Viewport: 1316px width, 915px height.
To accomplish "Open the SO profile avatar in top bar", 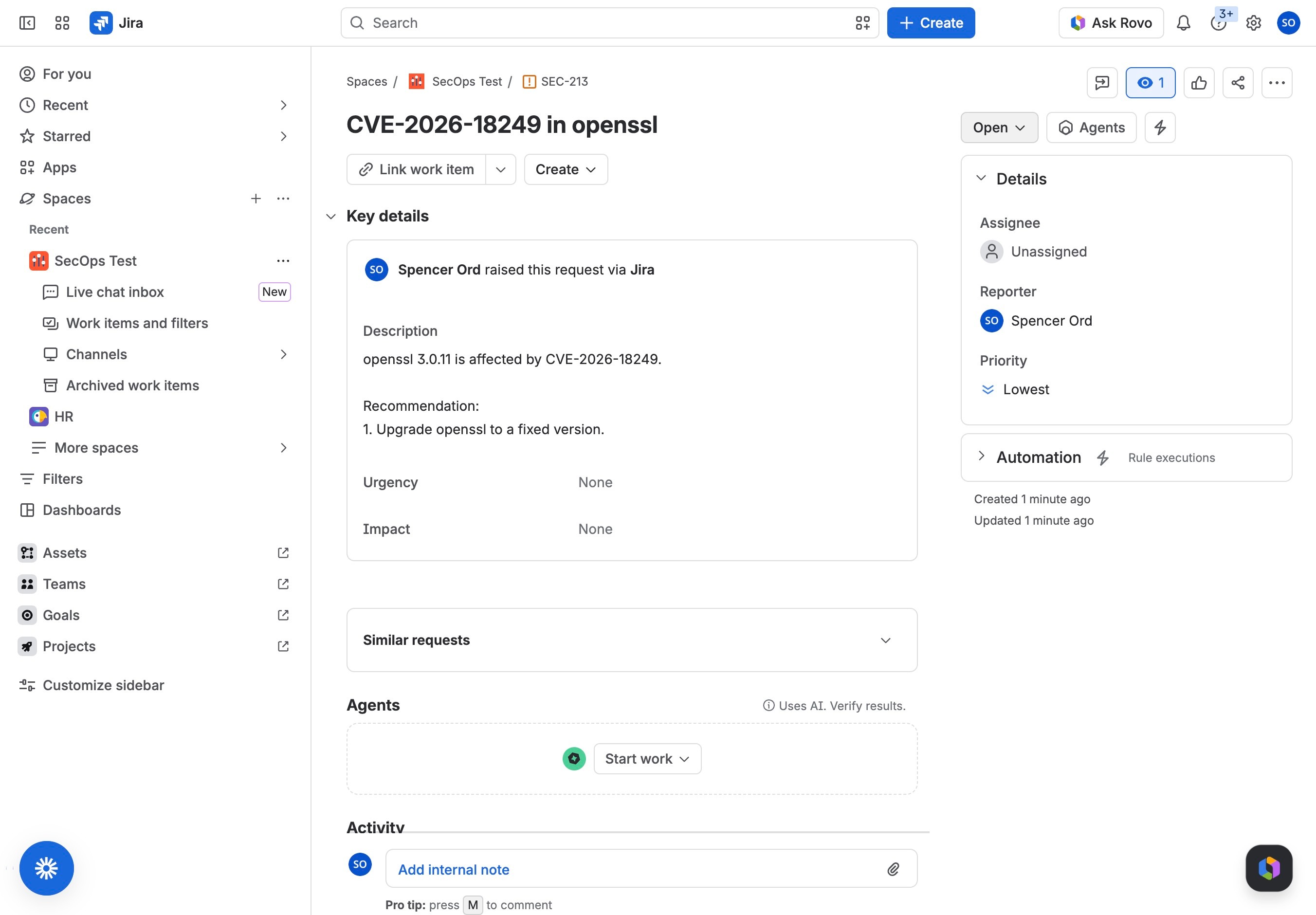I will 1288,23.
